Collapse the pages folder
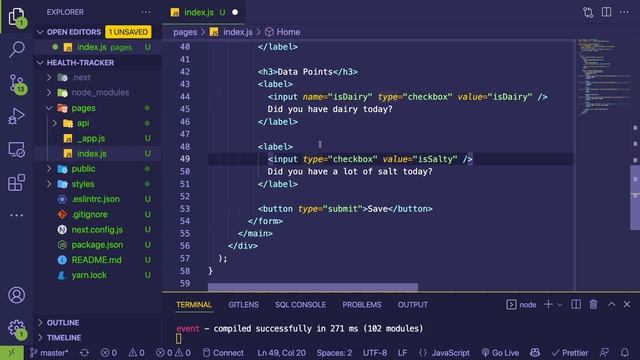This screenshot has width=640, height=360. (x=49, y=108)
